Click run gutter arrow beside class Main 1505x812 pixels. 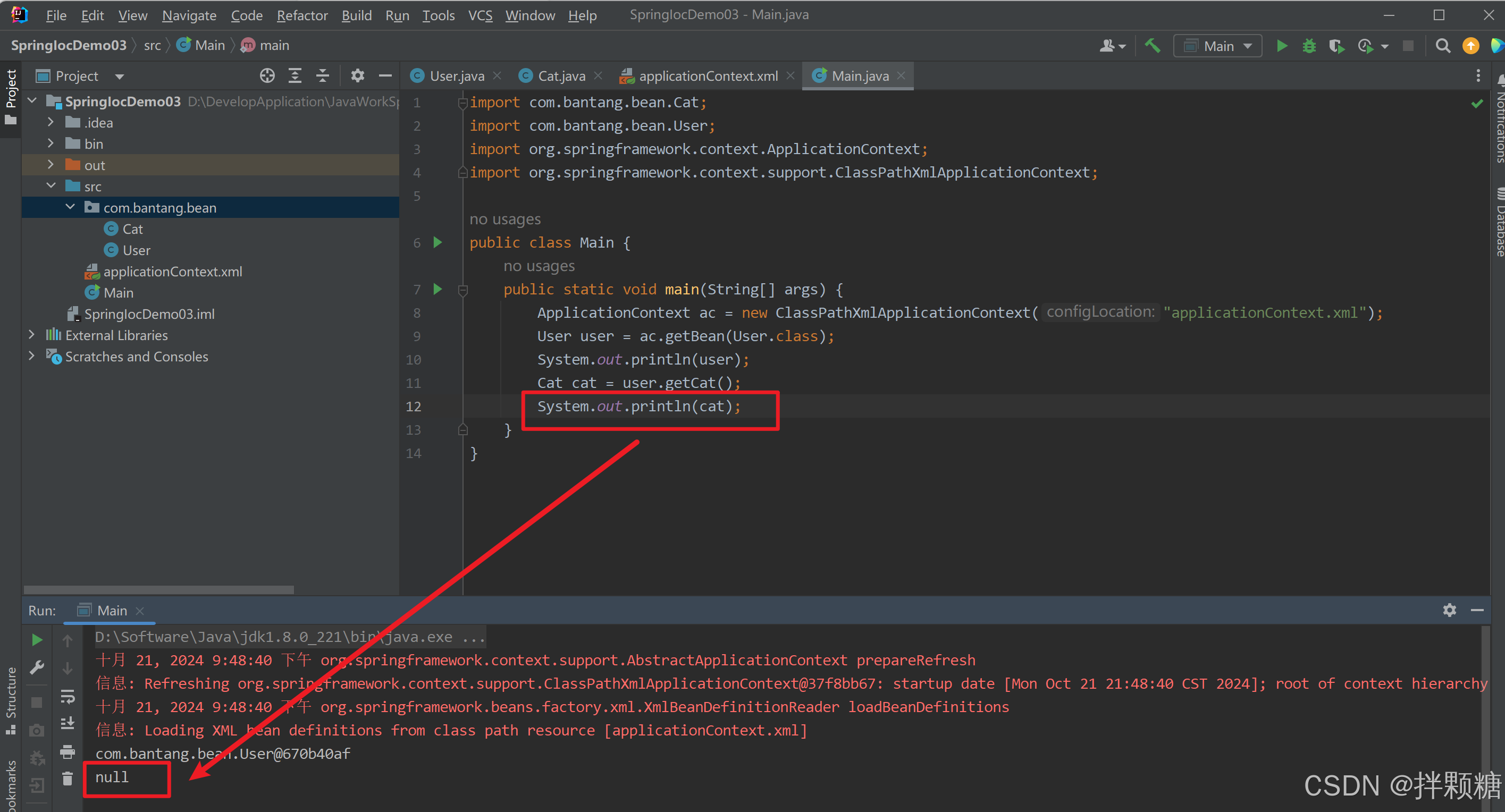coord(438,242)
